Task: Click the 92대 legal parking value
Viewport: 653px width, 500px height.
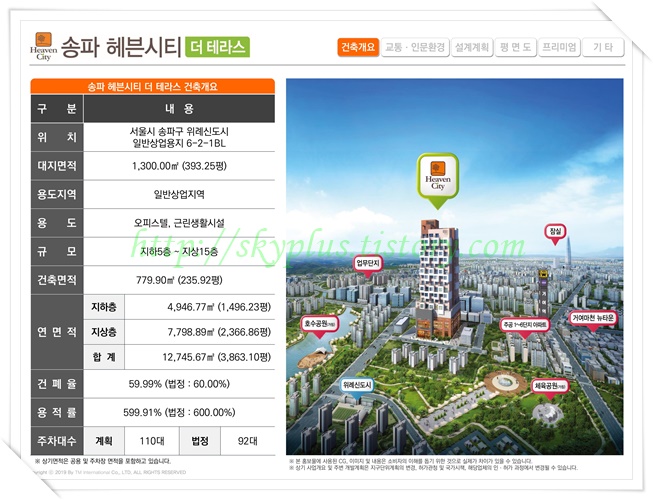Action: [248, 441]
